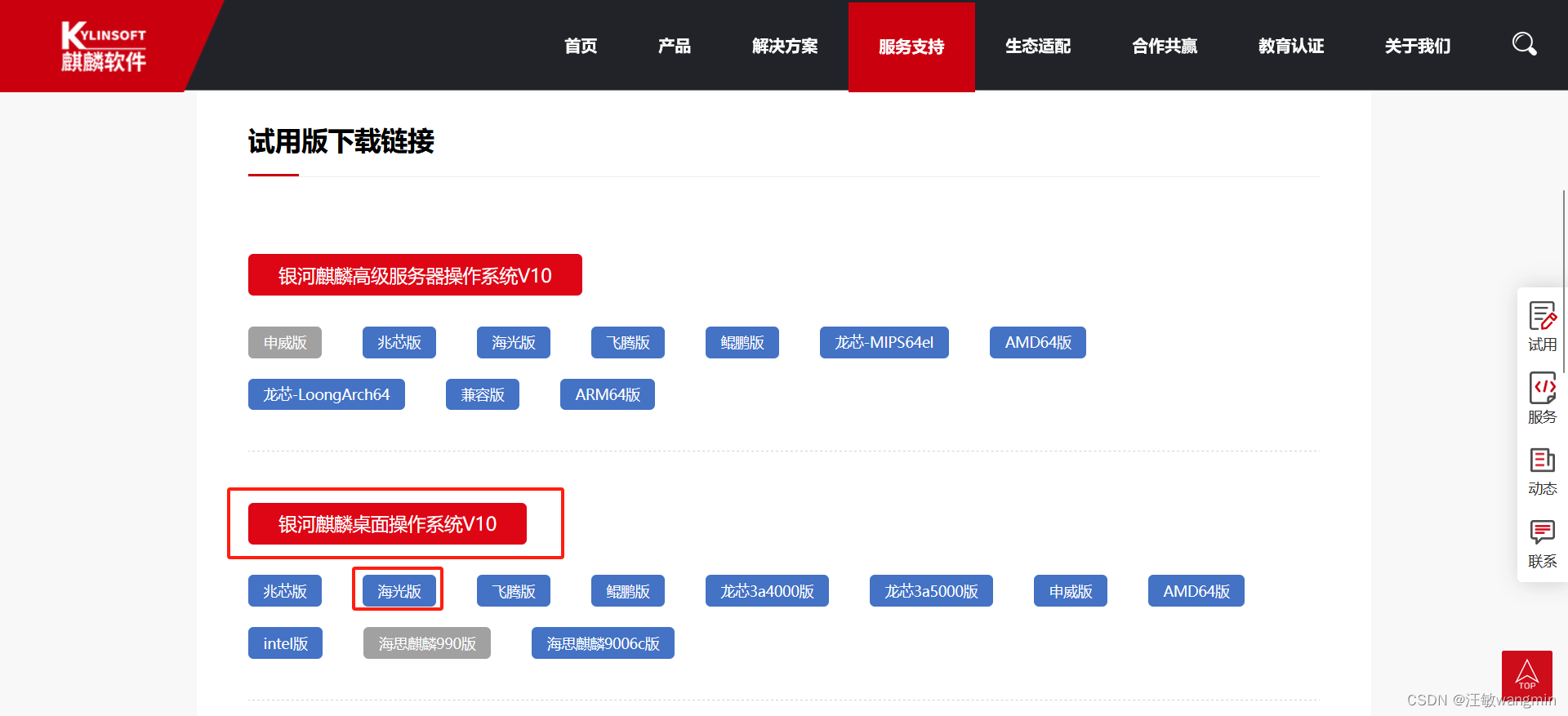The height and width of the screenshot is (716, 1568).
Task: Select the server 飞腾版 button
Action: (x=628, y=343)
